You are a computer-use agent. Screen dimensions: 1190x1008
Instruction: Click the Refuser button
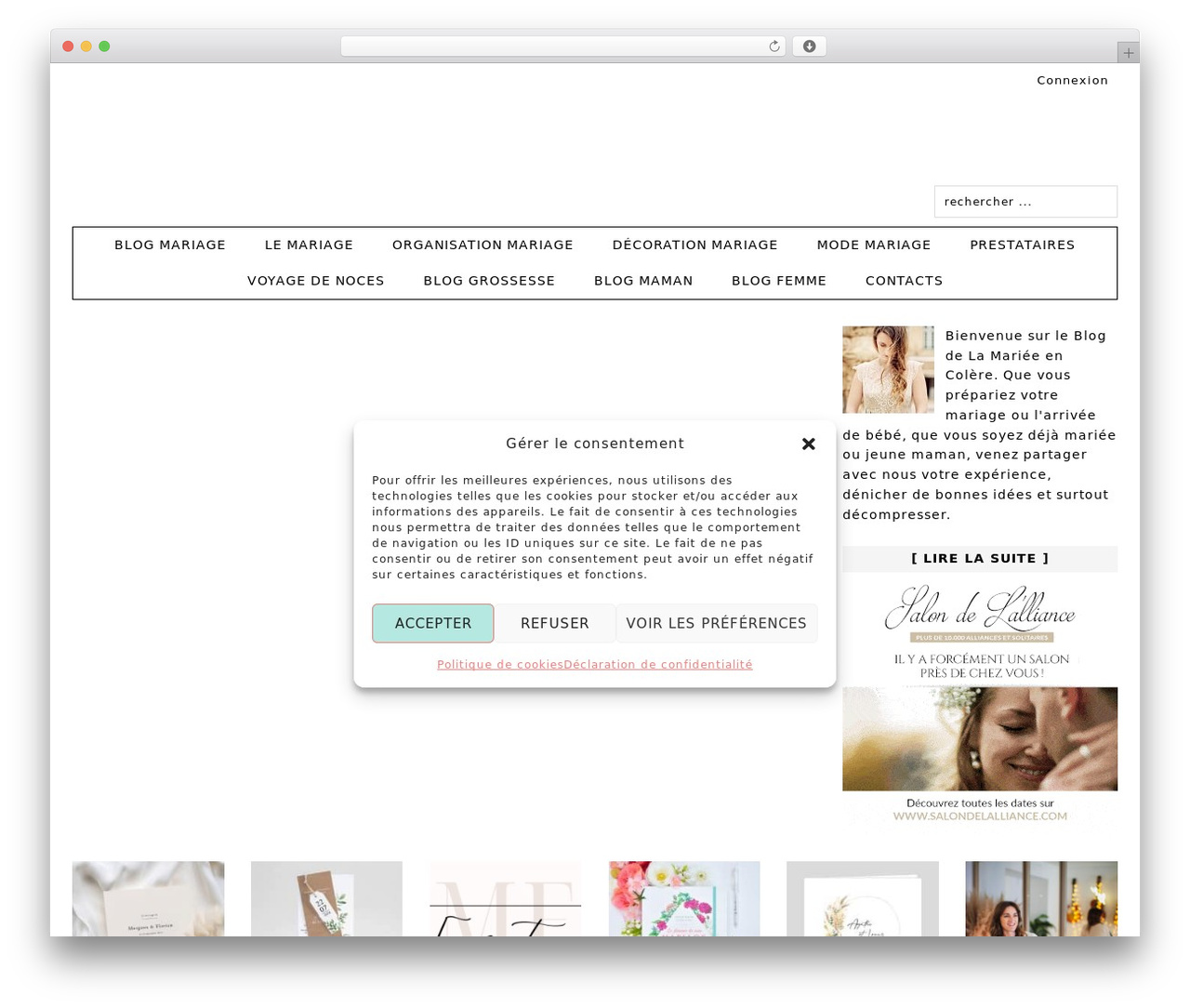point(554,623)
